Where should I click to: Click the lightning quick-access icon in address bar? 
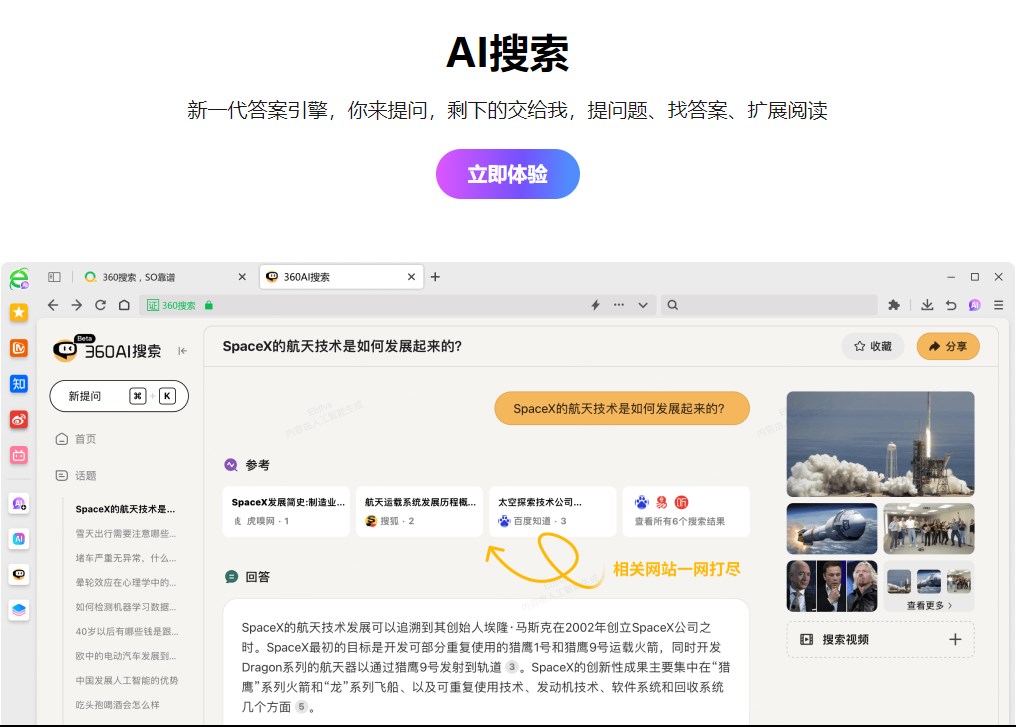click(595, 305)
